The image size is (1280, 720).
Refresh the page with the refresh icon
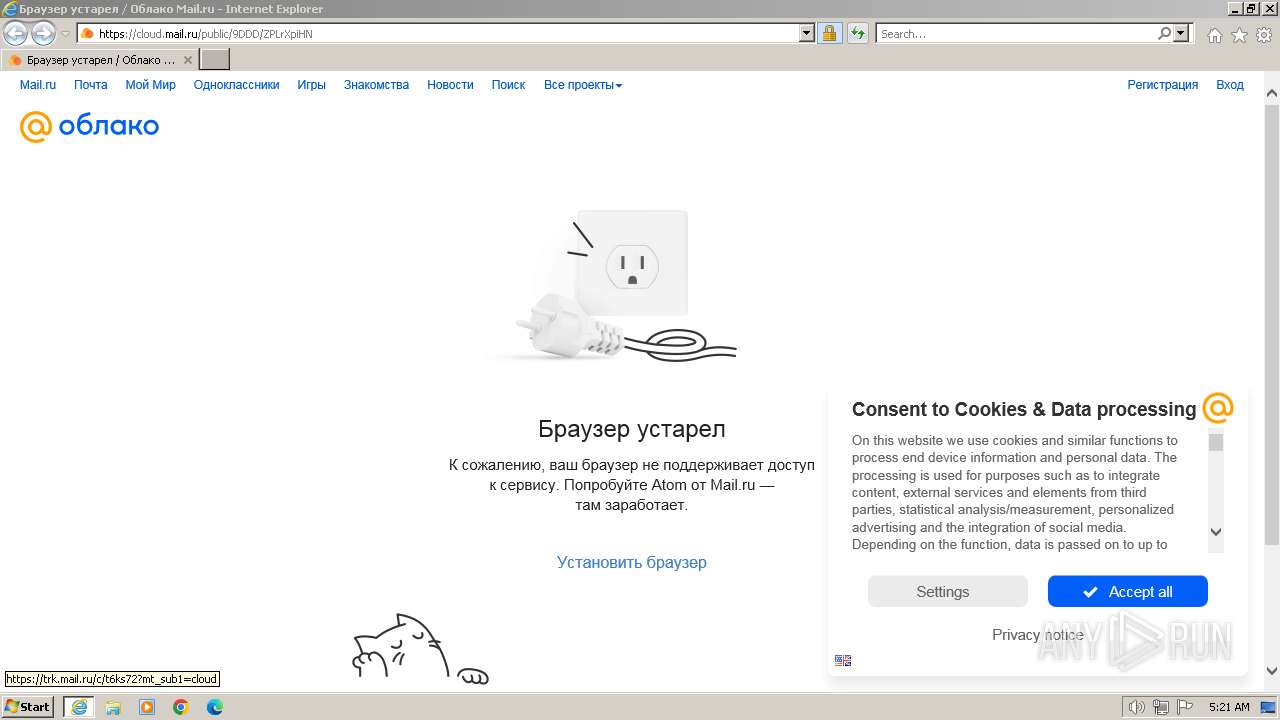coord(858,33)
